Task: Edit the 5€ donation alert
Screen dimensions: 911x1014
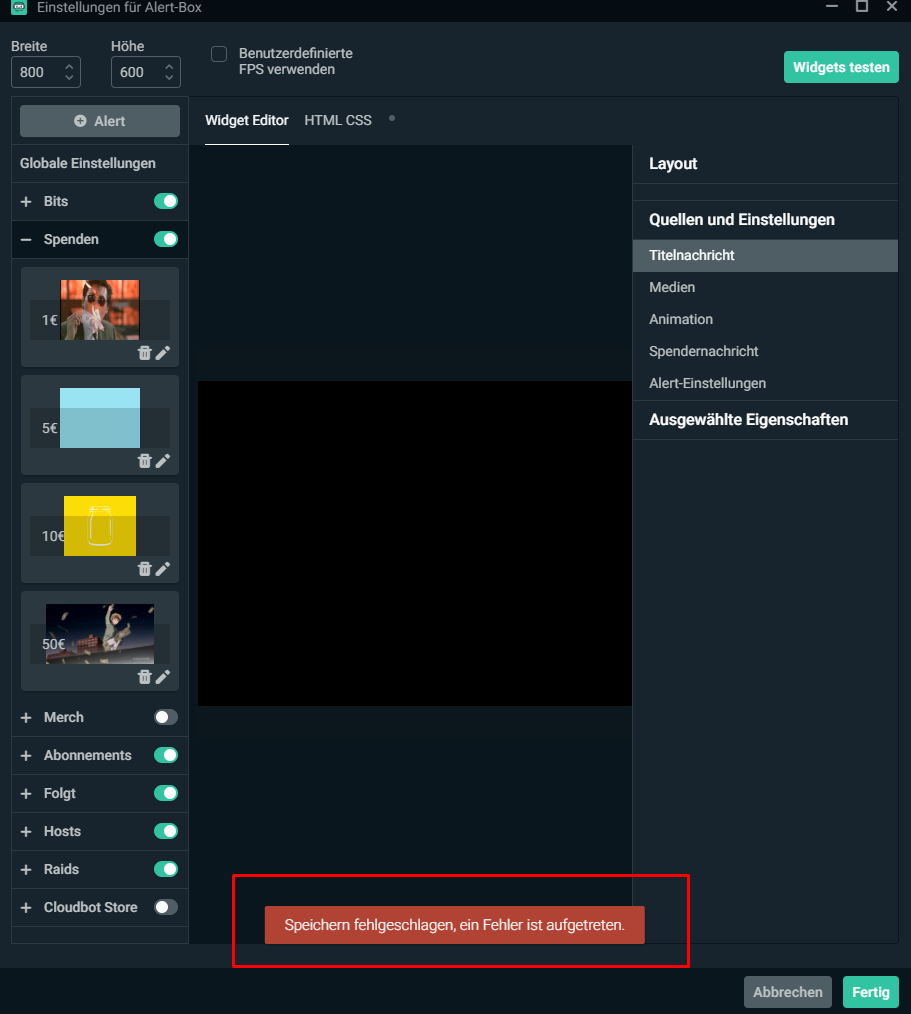Action: coord(163,461)
